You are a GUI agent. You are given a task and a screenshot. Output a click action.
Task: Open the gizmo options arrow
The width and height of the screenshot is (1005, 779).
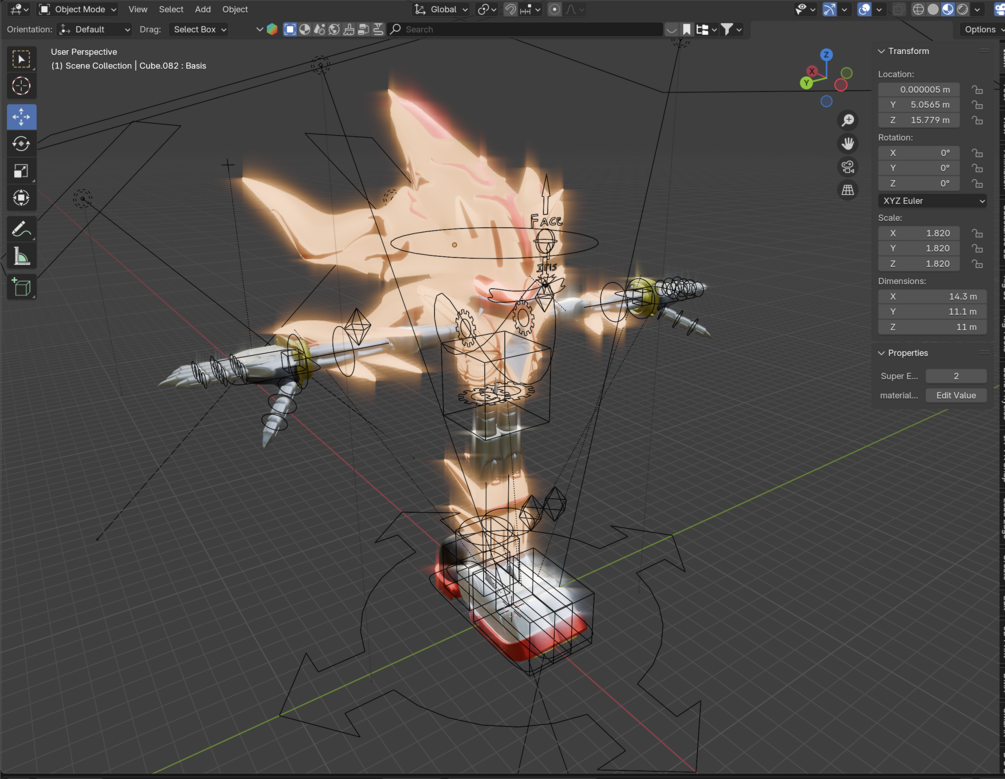pyautogui.click(x=844, y=10)
